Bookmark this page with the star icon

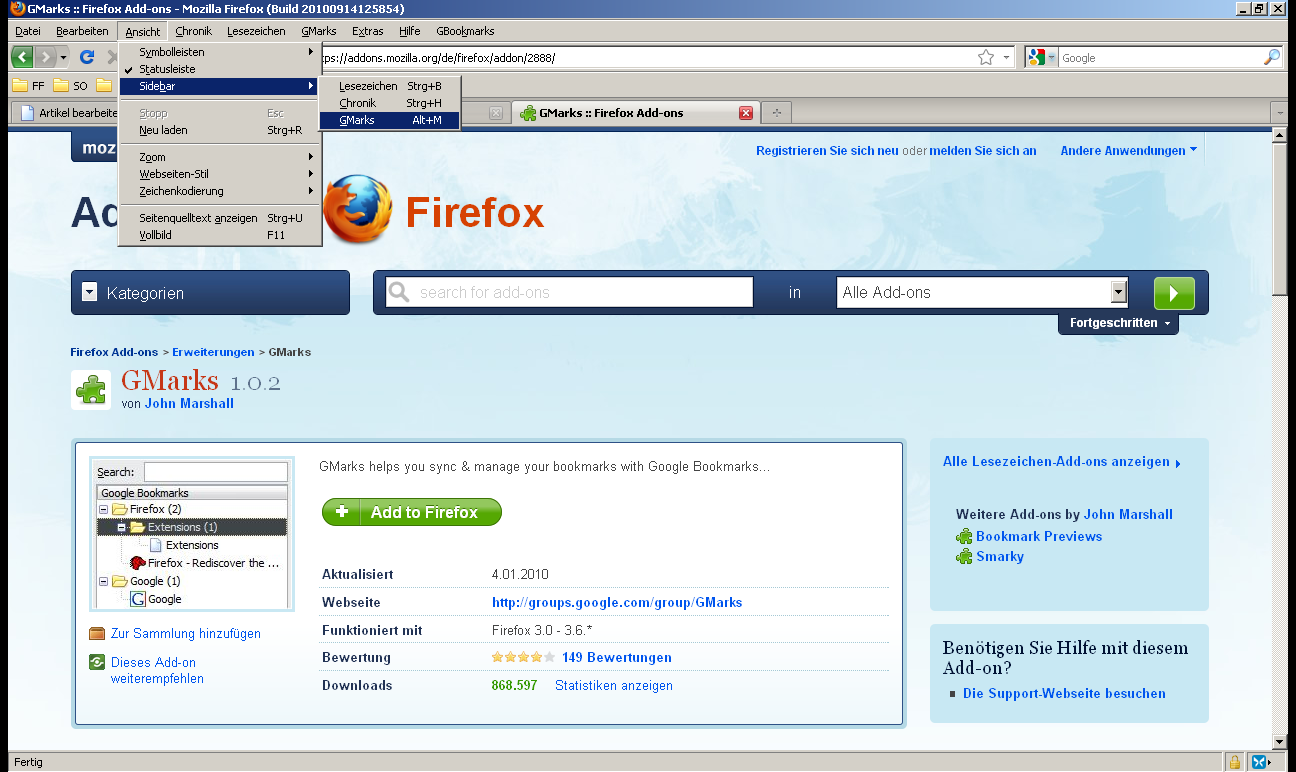(986, 58)
